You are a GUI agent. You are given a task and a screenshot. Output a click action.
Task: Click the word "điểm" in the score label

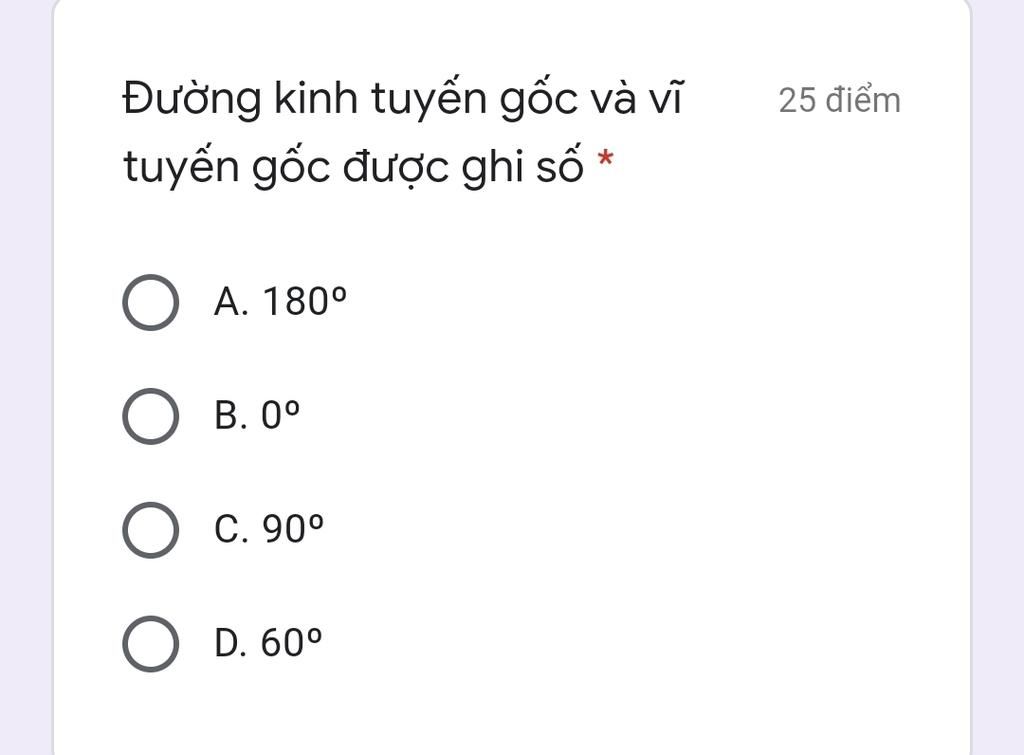(863, 101)
